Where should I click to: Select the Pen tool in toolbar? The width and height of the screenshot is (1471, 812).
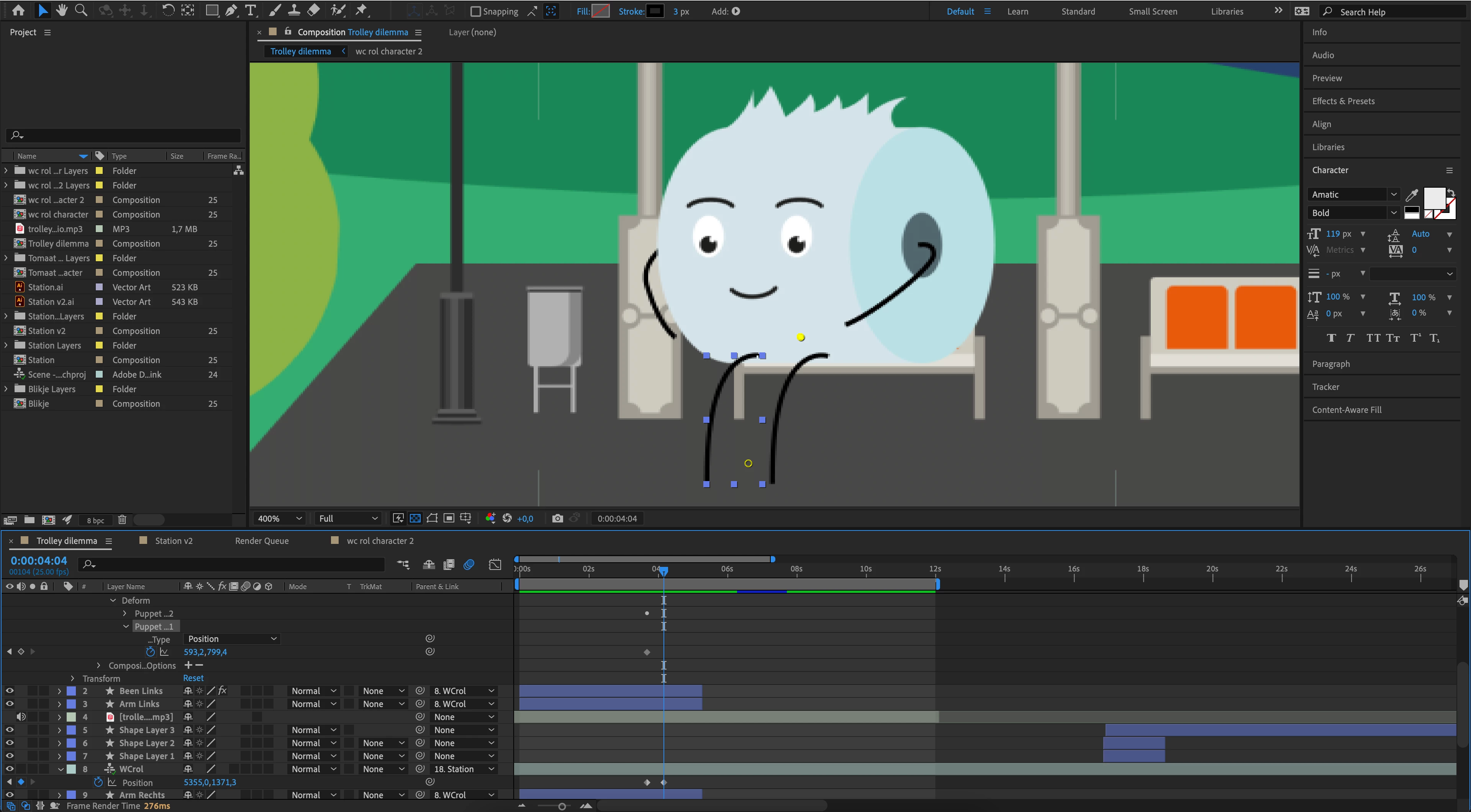tap(231, 10)
